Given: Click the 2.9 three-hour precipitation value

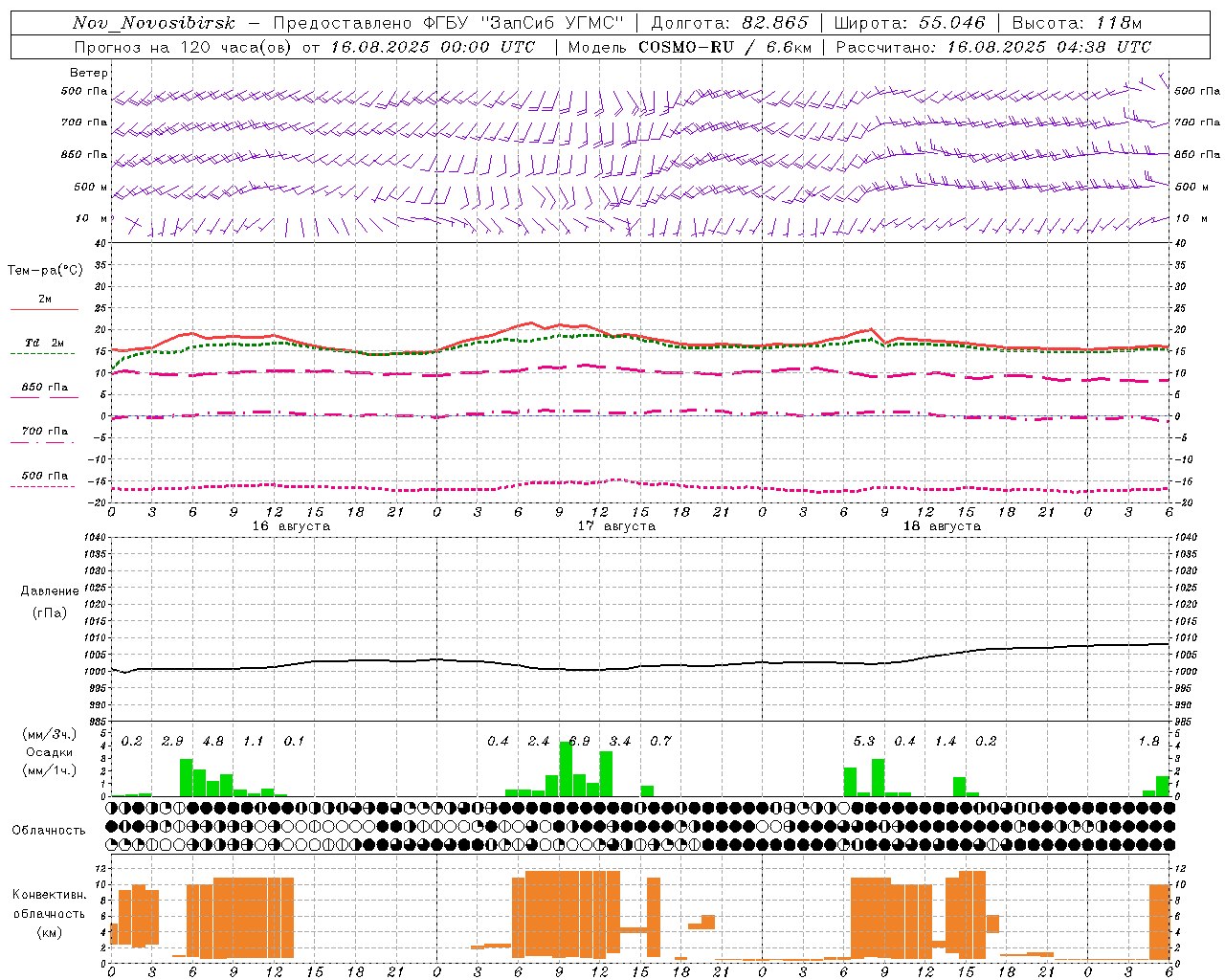Looking at the screenshot, I should 172,741.
